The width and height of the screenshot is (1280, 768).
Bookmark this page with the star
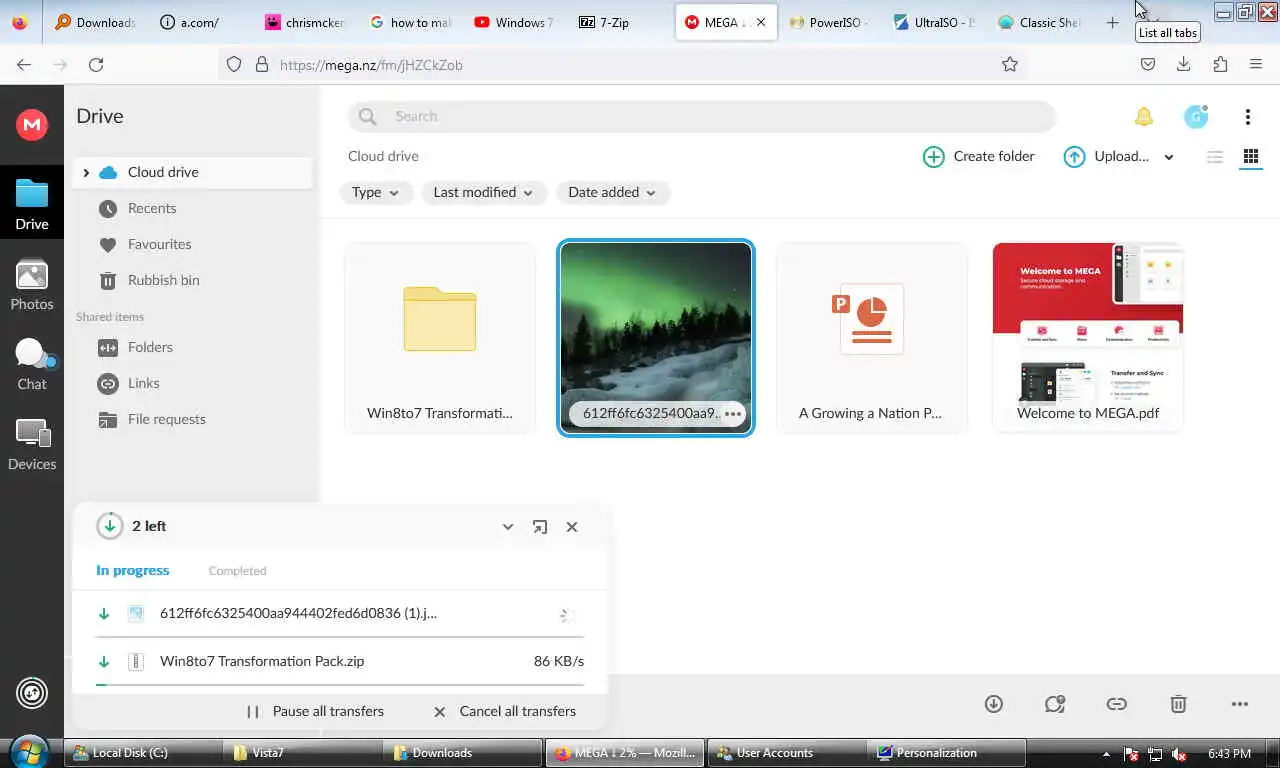point(1010,65)
